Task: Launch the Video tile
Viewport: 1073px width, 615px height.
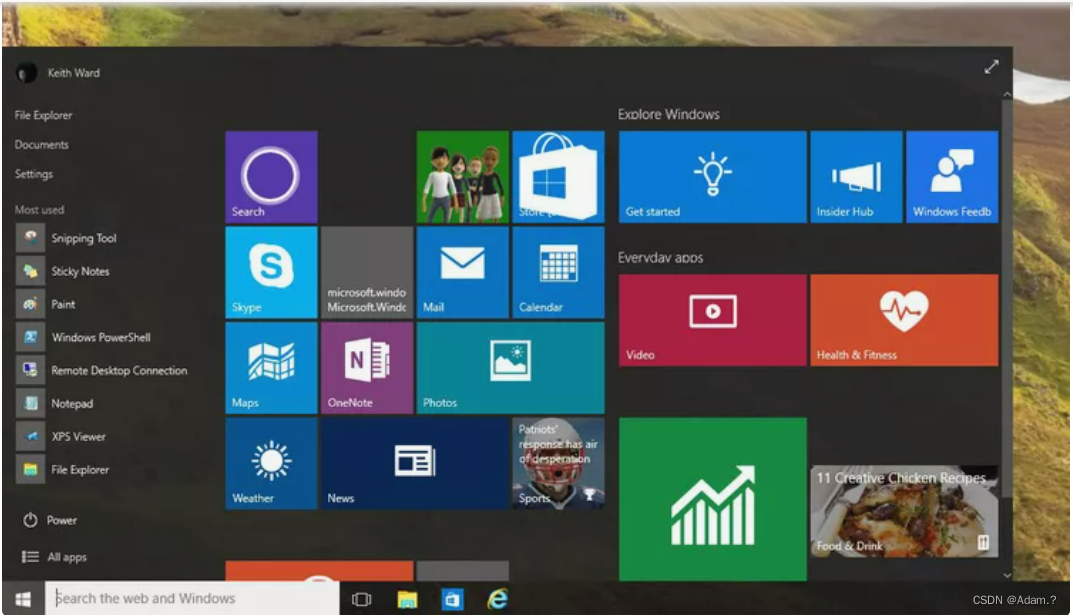Action: (x=712, y=320)
